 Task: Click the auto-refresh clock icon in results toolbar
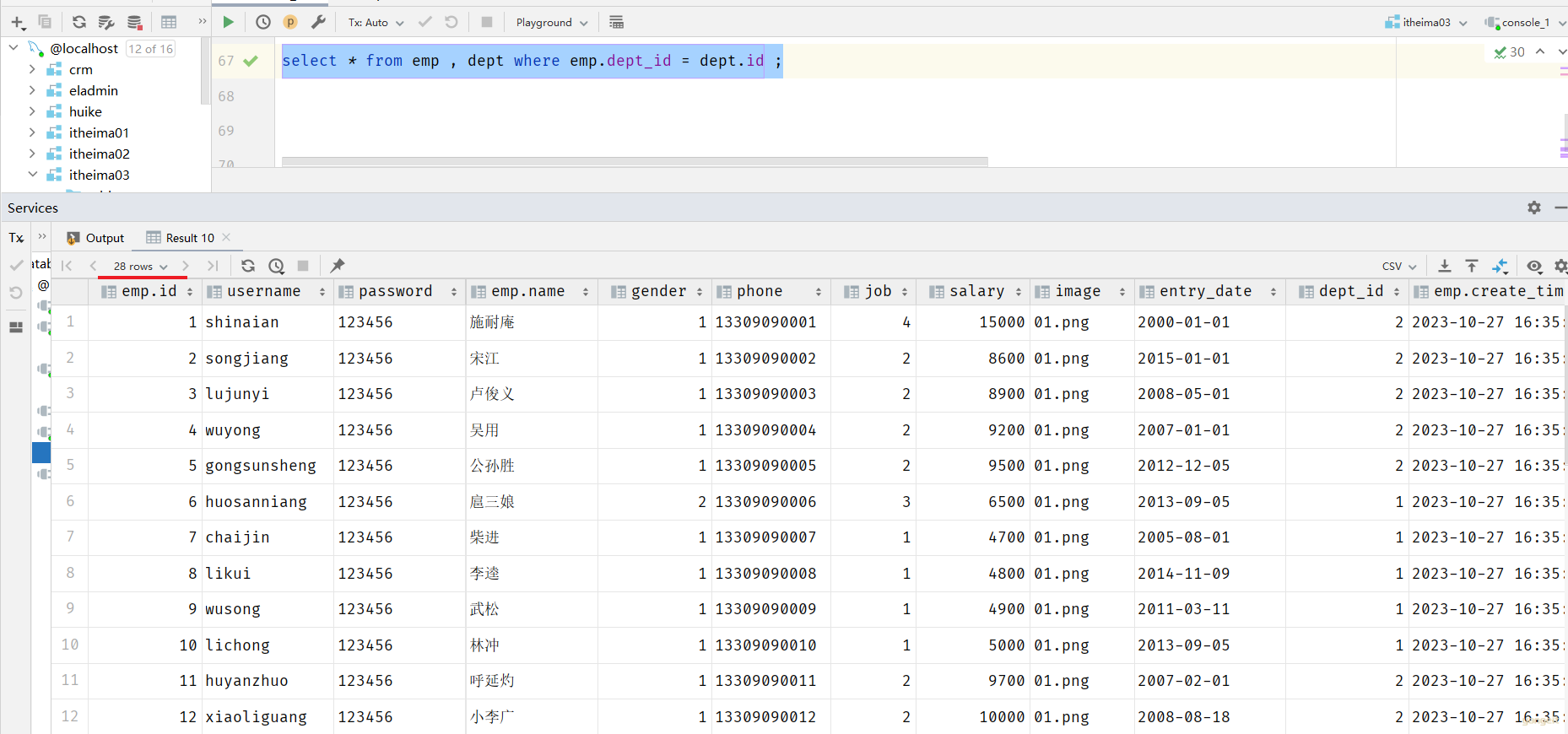click(276, 266)
